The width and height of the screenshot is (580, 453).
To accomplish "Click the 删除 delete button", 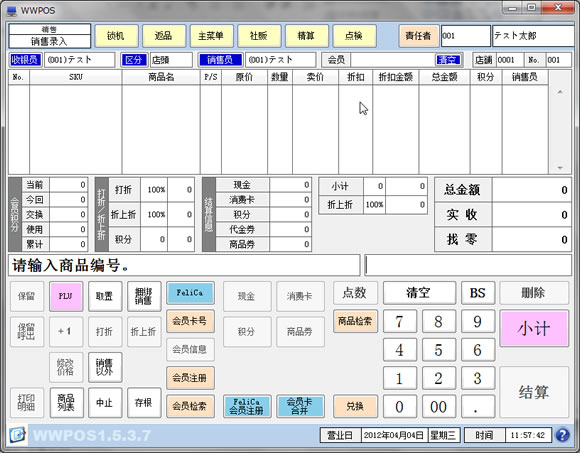I will click(x=534, y=293).
